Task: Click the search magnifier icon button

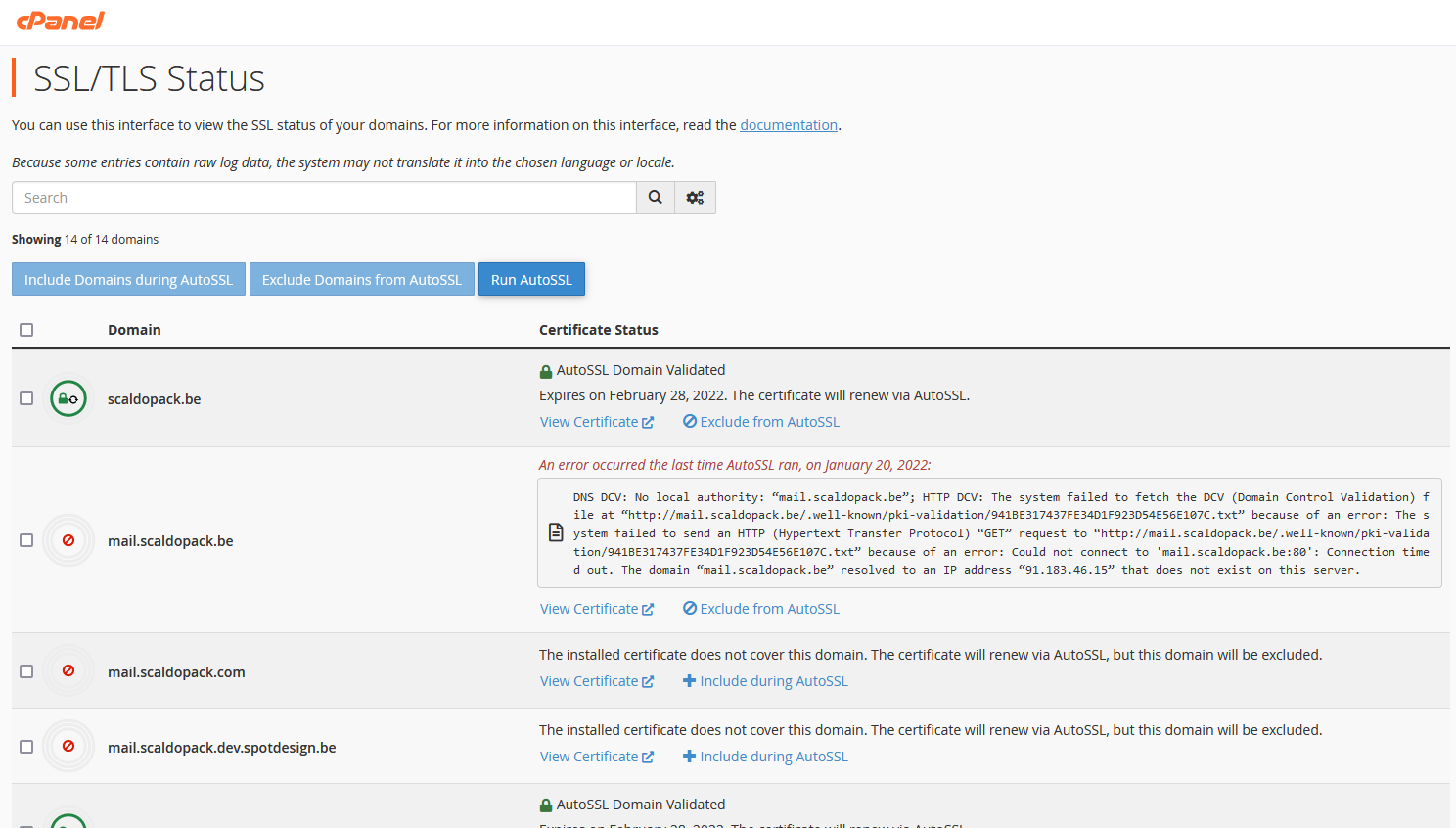Action: (x=656, y=198)
